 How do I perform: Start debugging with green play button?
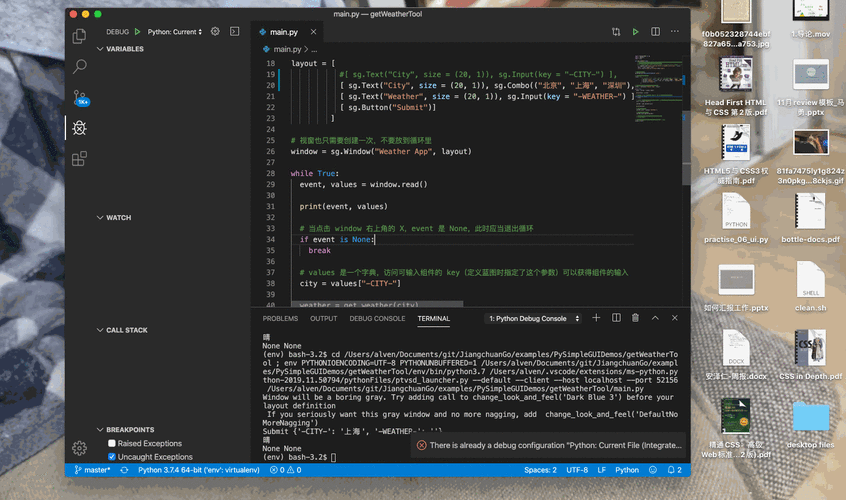click(138, 32)
